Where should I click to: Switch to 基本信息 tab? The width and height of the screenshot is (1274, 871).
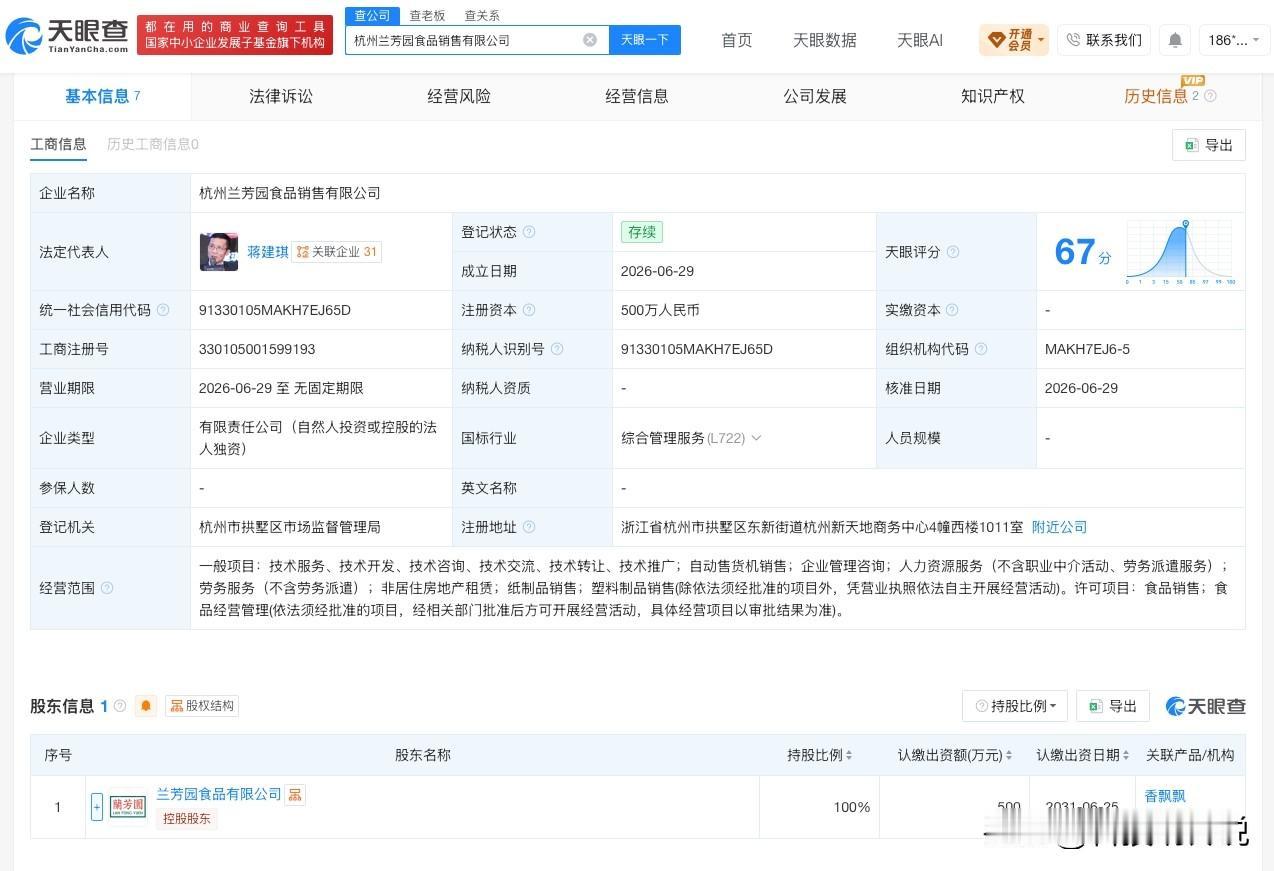point(102,96)
